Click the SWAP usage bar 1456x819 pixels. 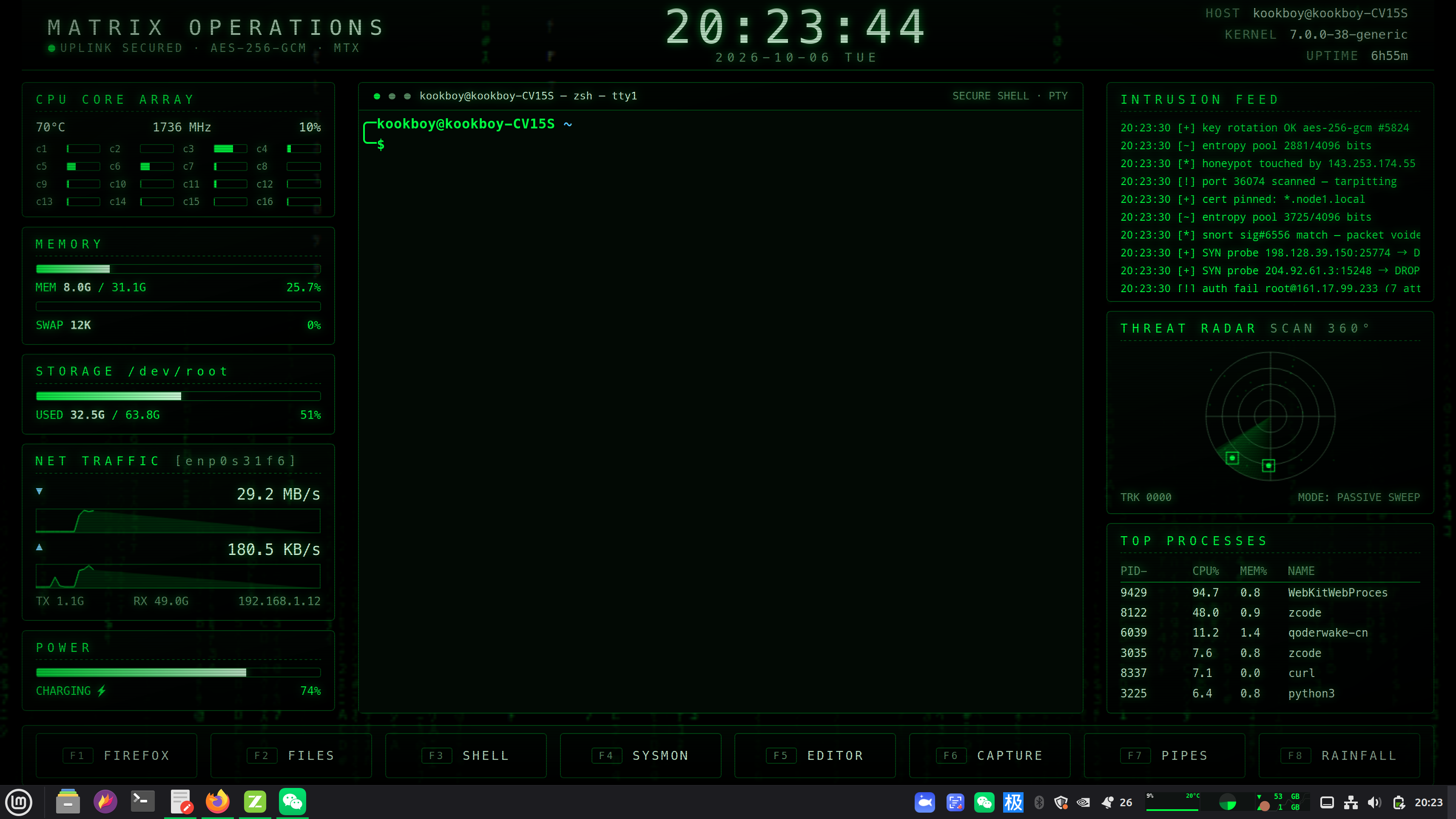(178, 306)
